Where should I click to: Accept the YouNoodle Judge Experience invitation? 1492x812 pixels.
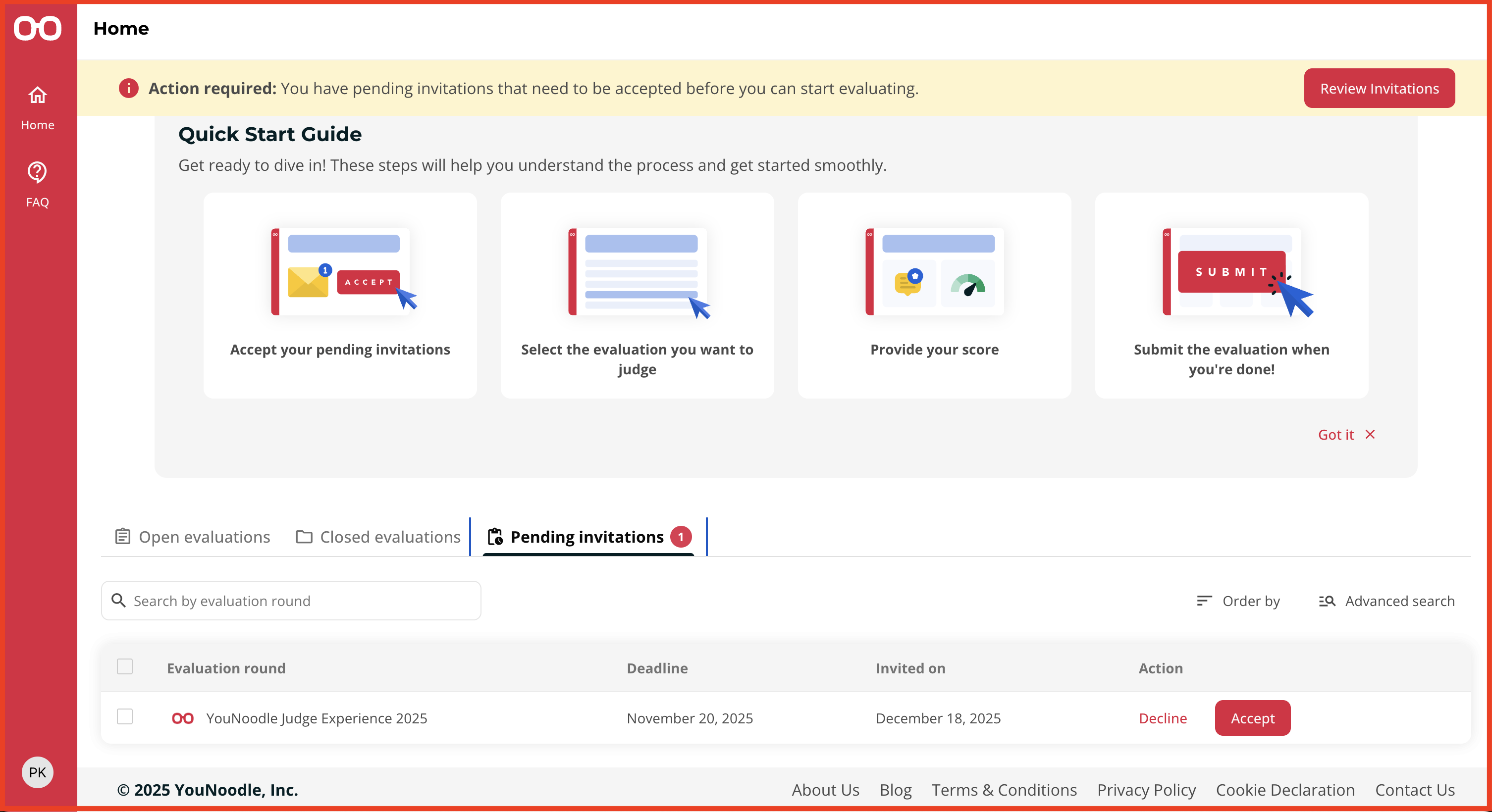[x=1252, y=717]
